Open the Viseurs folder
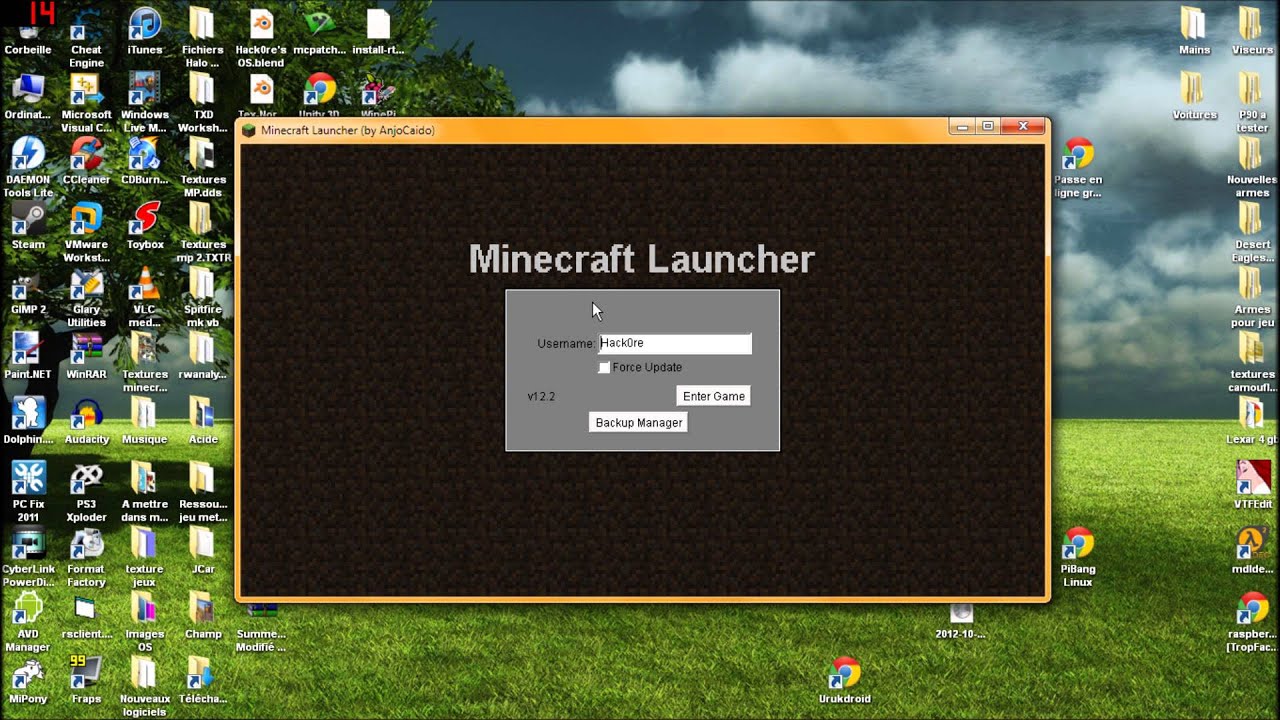This screenshot has height=720, width=1280. click(x=1252, y=30)
